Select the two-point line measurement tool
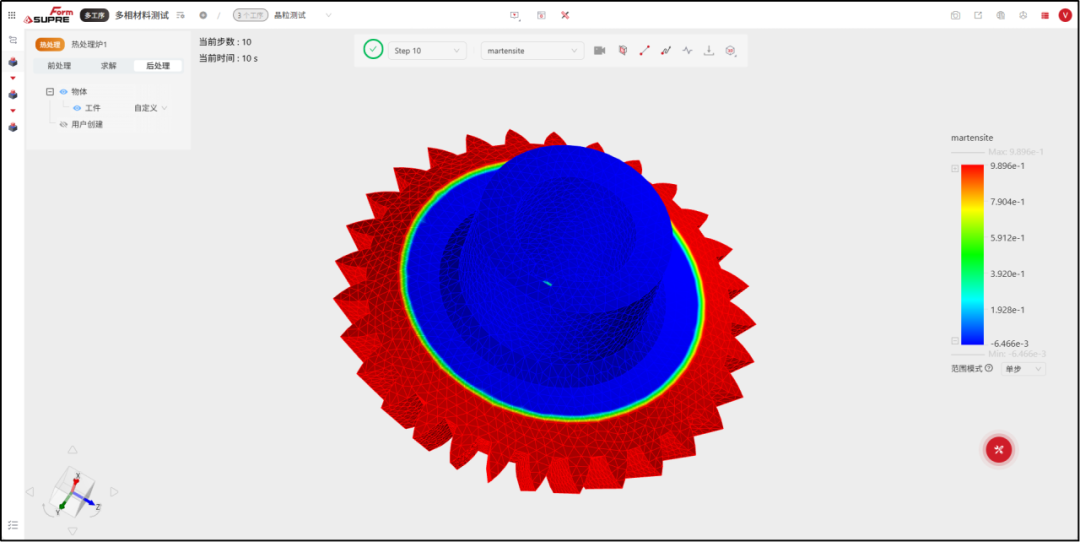The height and width of the screenshot is (542, 1080). pos(645,50)
